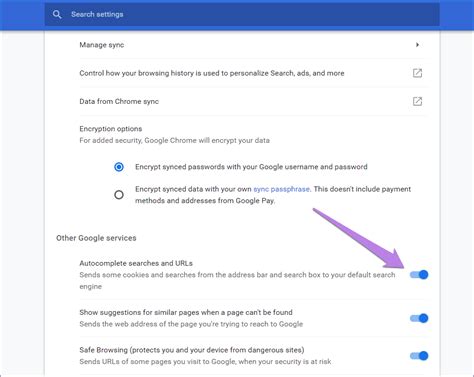This screenshot has height=377, width=474.
Task: Click 'Show suggestions for similar pages' label
Action: [x=186, y=312]
